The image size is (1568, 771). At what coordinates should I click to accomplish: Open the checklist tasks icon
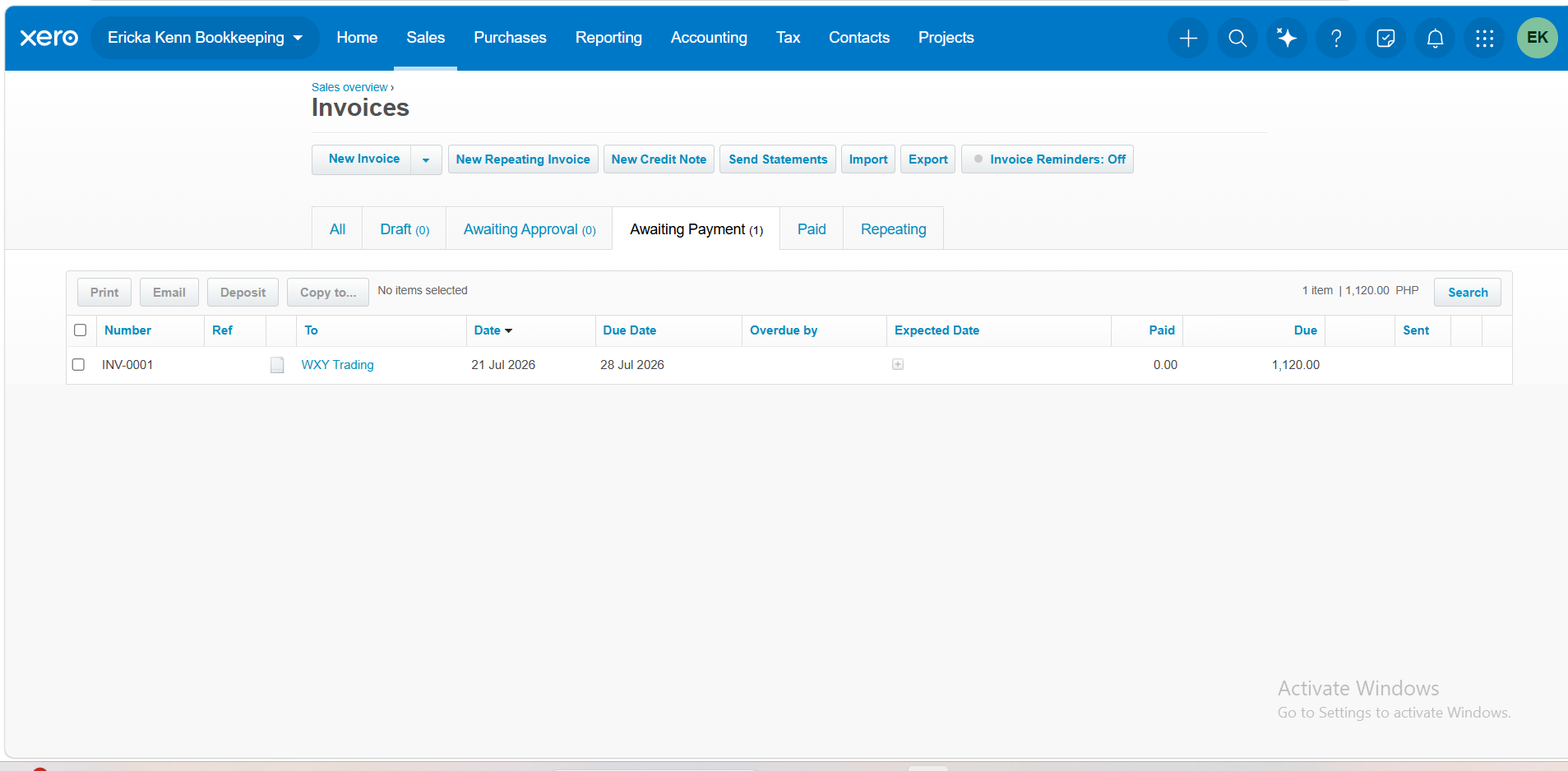point(1385,38)
